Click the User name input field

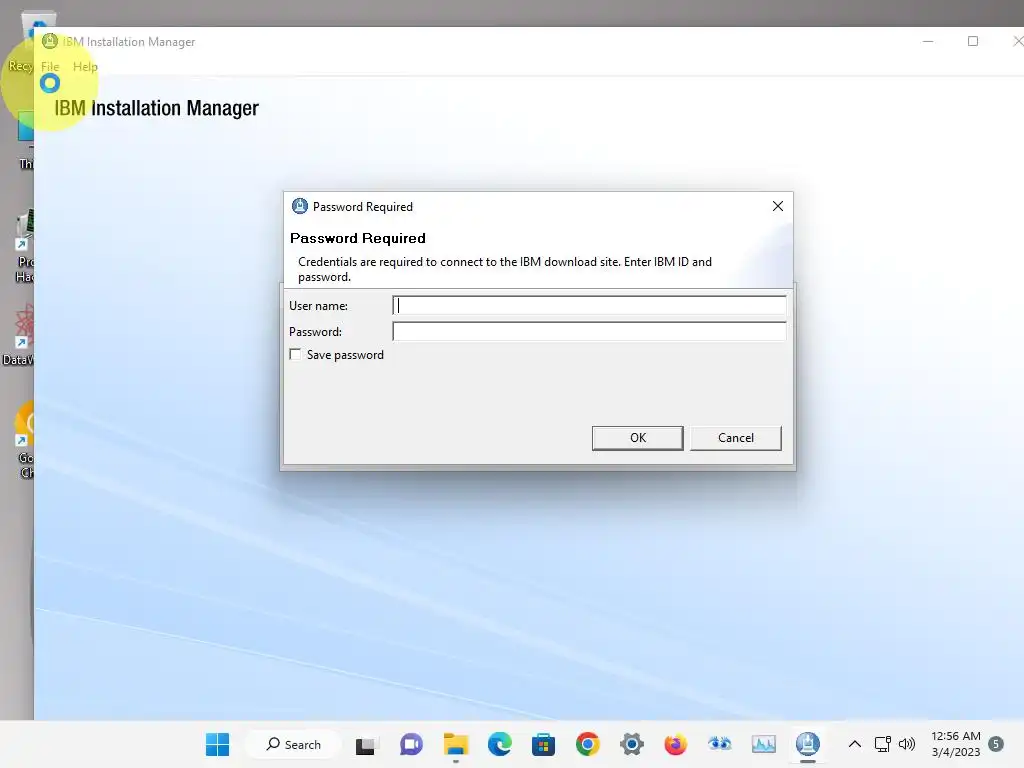coord(589,306)
